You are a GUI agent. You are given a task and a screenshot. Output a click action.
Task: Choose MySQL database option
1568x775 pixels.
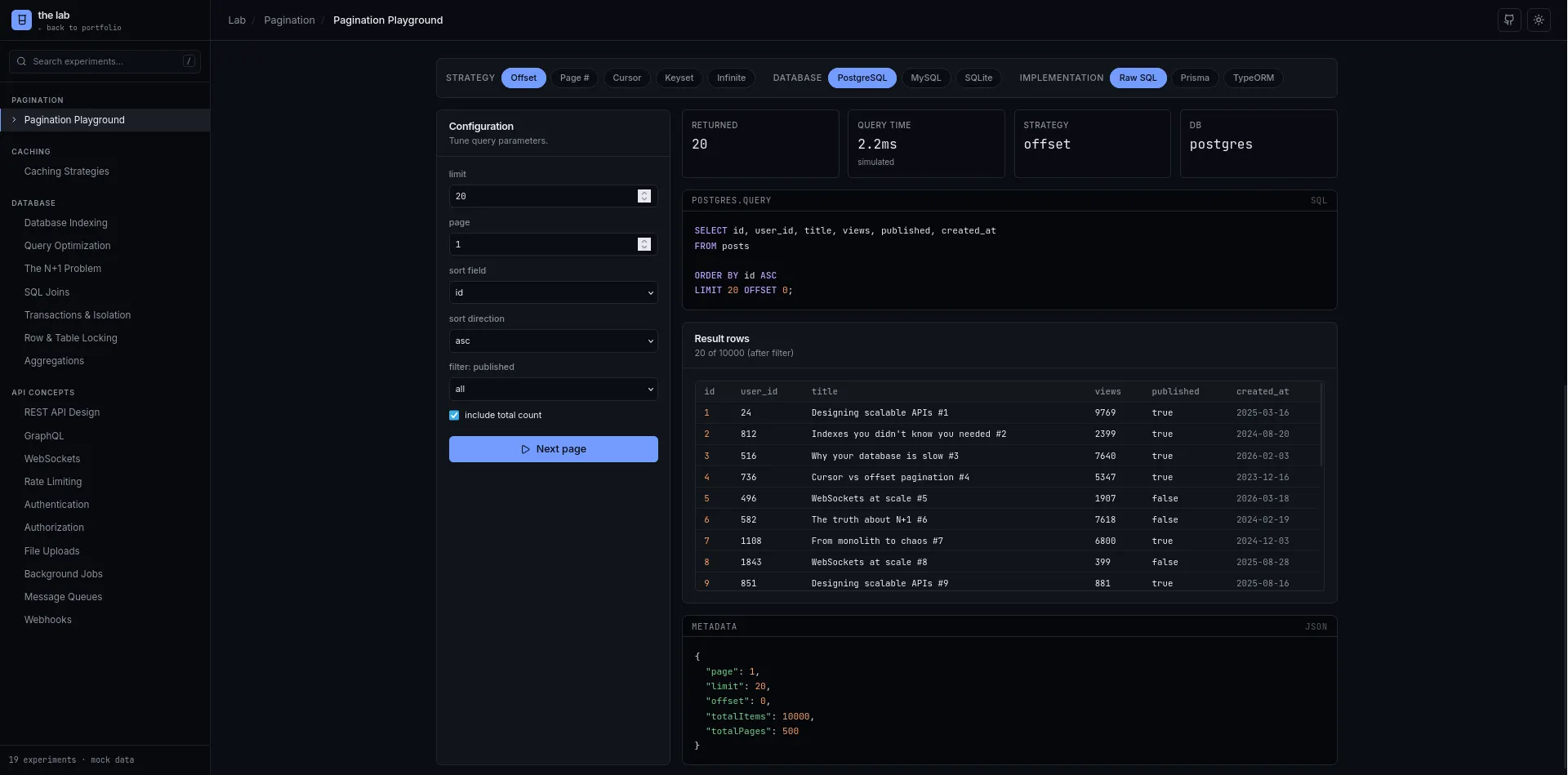tap(925, 78)
